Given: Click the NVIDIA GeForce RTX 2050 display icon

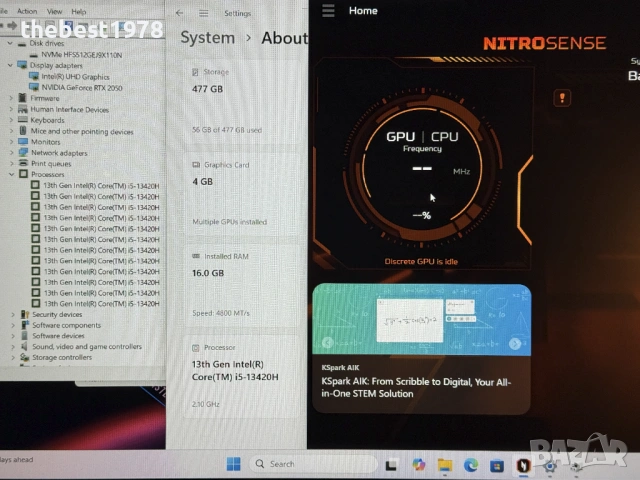Looking at the screenshot, I should pyautogui.click(x=34, y=87).
